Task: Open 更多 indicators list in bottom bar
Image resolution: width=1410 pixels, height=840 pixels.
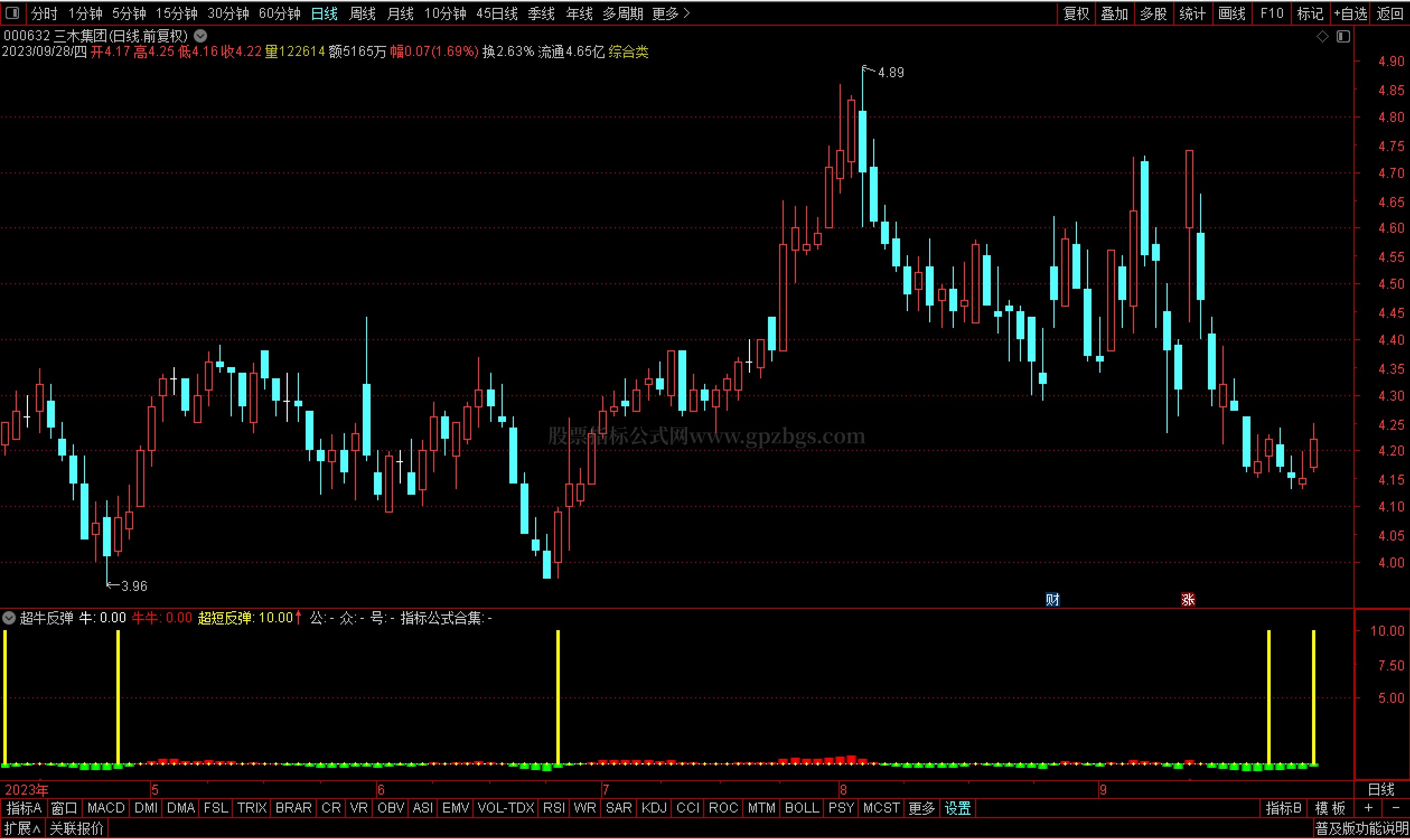Action: click(921, 808)
